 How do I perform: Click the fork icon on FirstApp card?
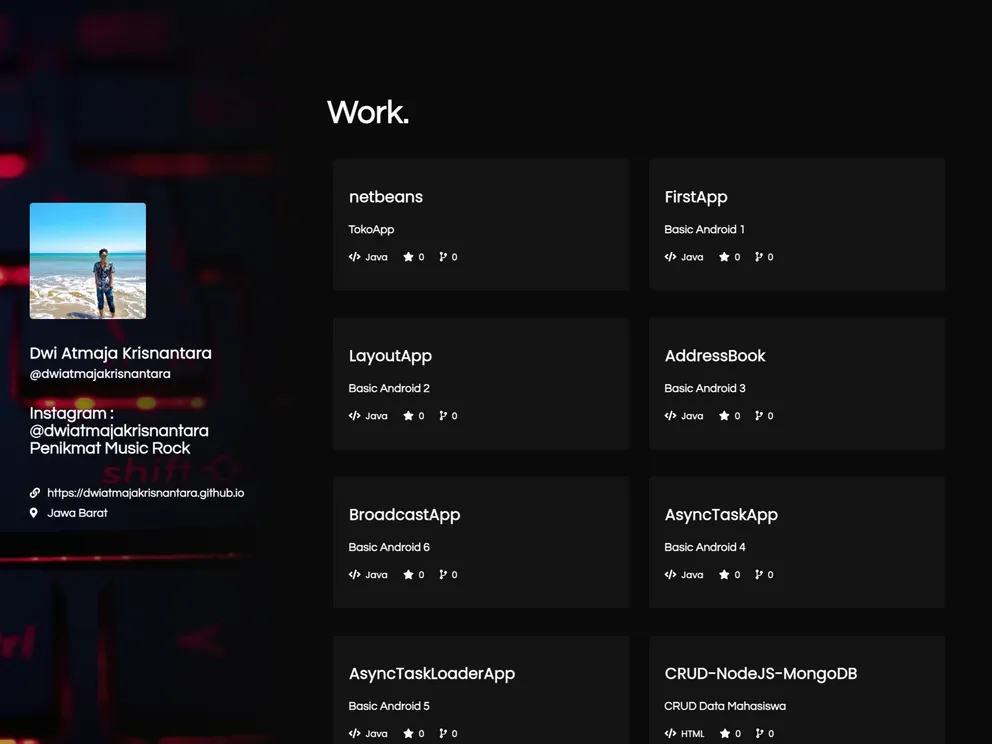pos(759,257)
